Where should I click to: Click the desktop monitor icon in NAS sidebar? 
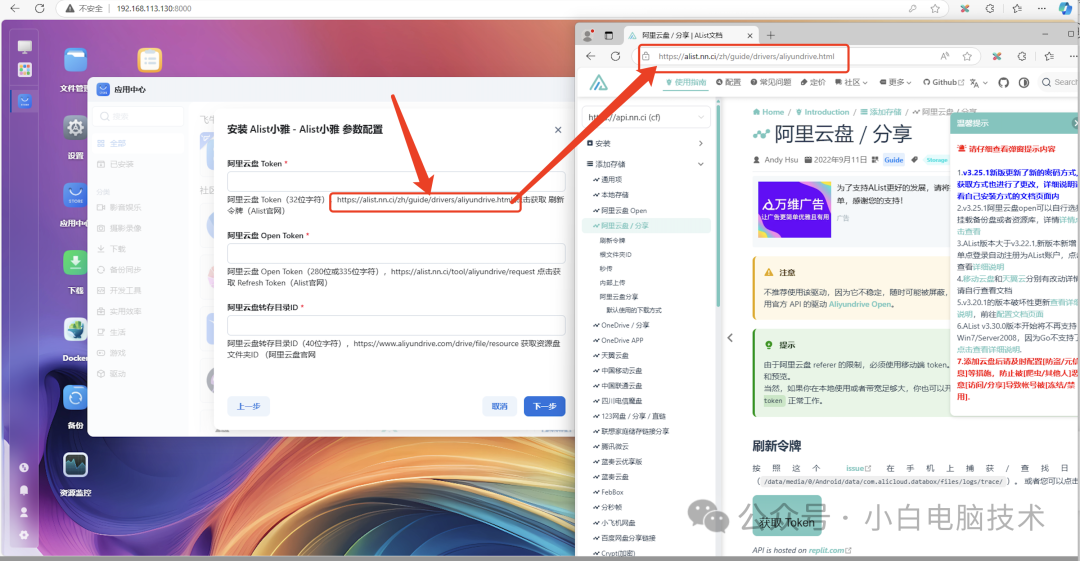pos(25,47)
